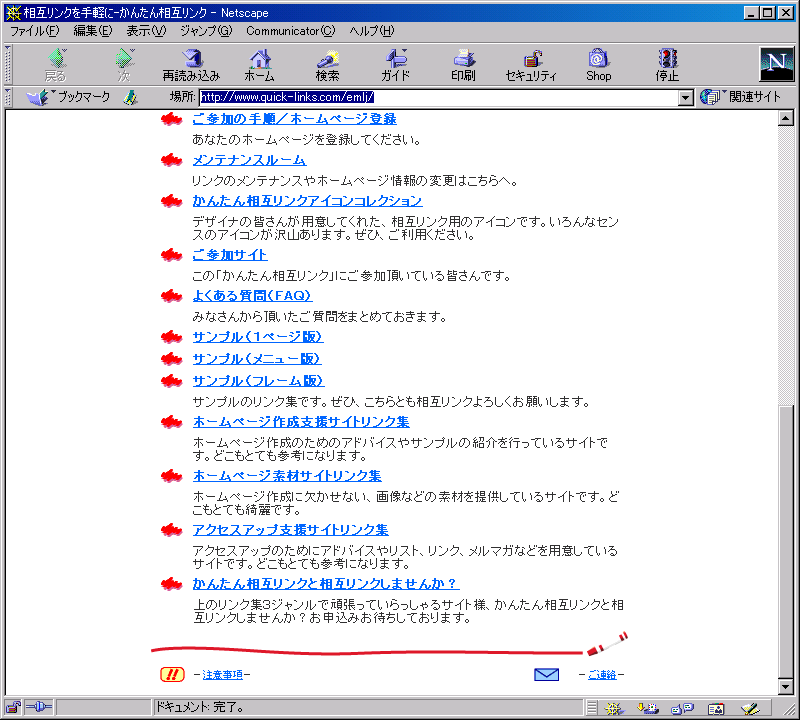
Task: Open the Search (検索) toolbar button
Action: (x=327, y=65)
